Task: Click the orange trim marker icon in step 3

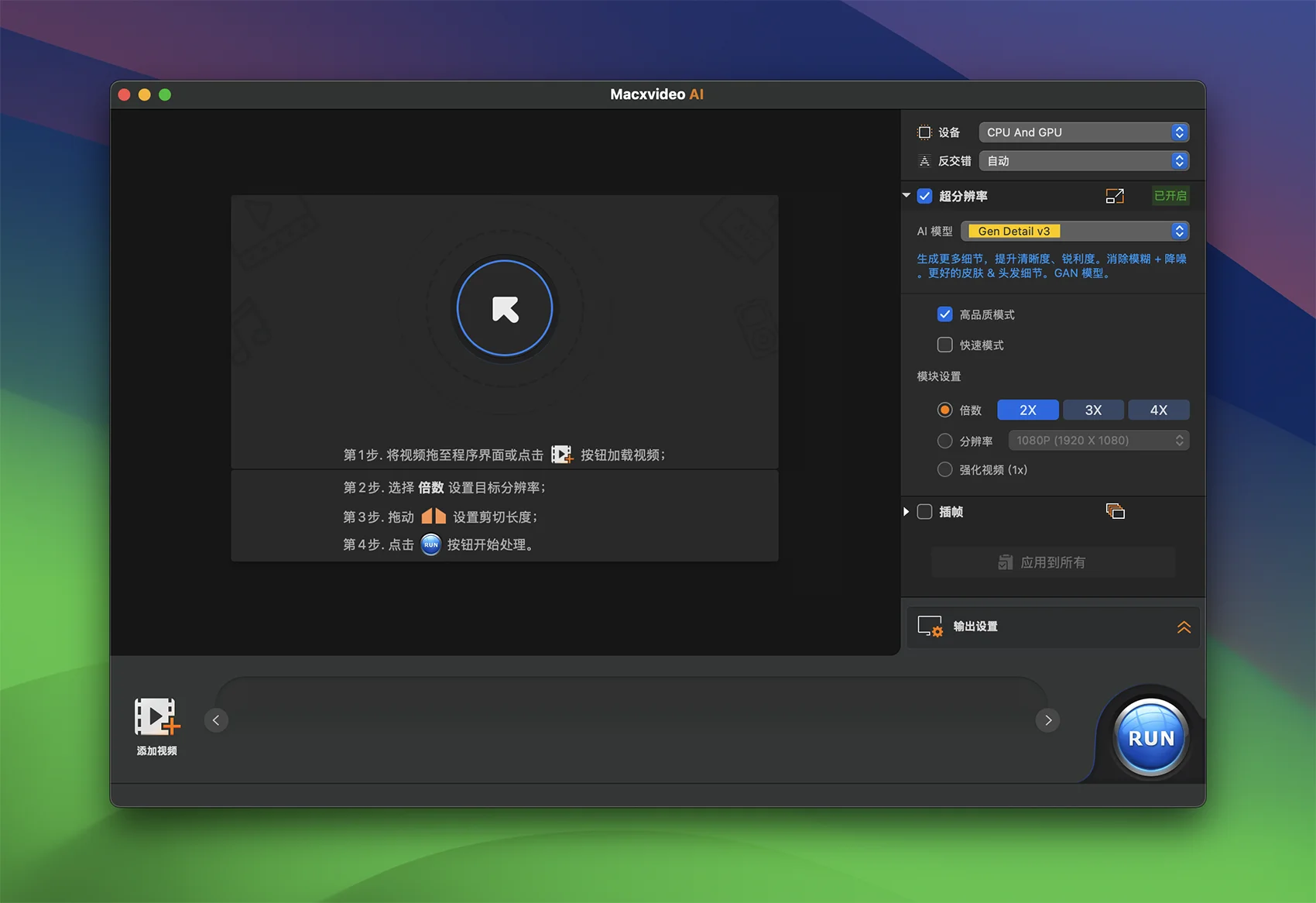Action: click(x=434, y=516)
